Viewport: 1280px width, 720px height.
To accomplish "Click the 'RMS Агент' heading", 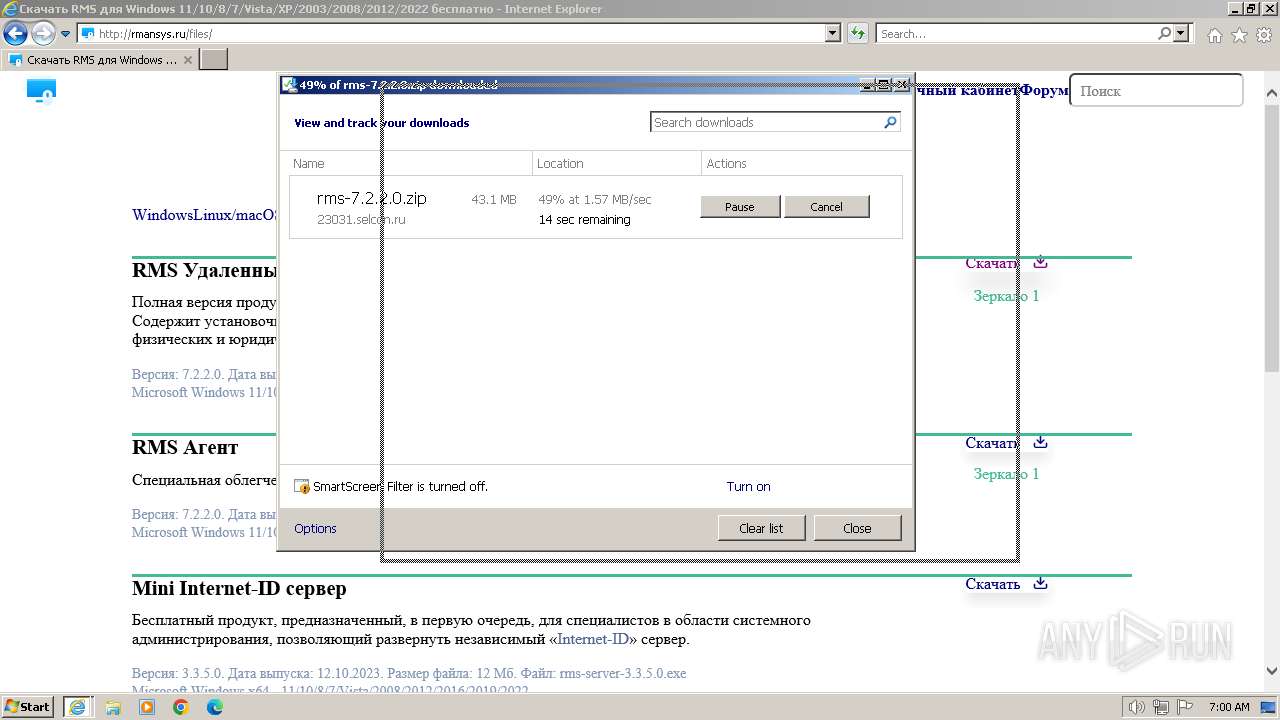I will click(x=185, y=447).
